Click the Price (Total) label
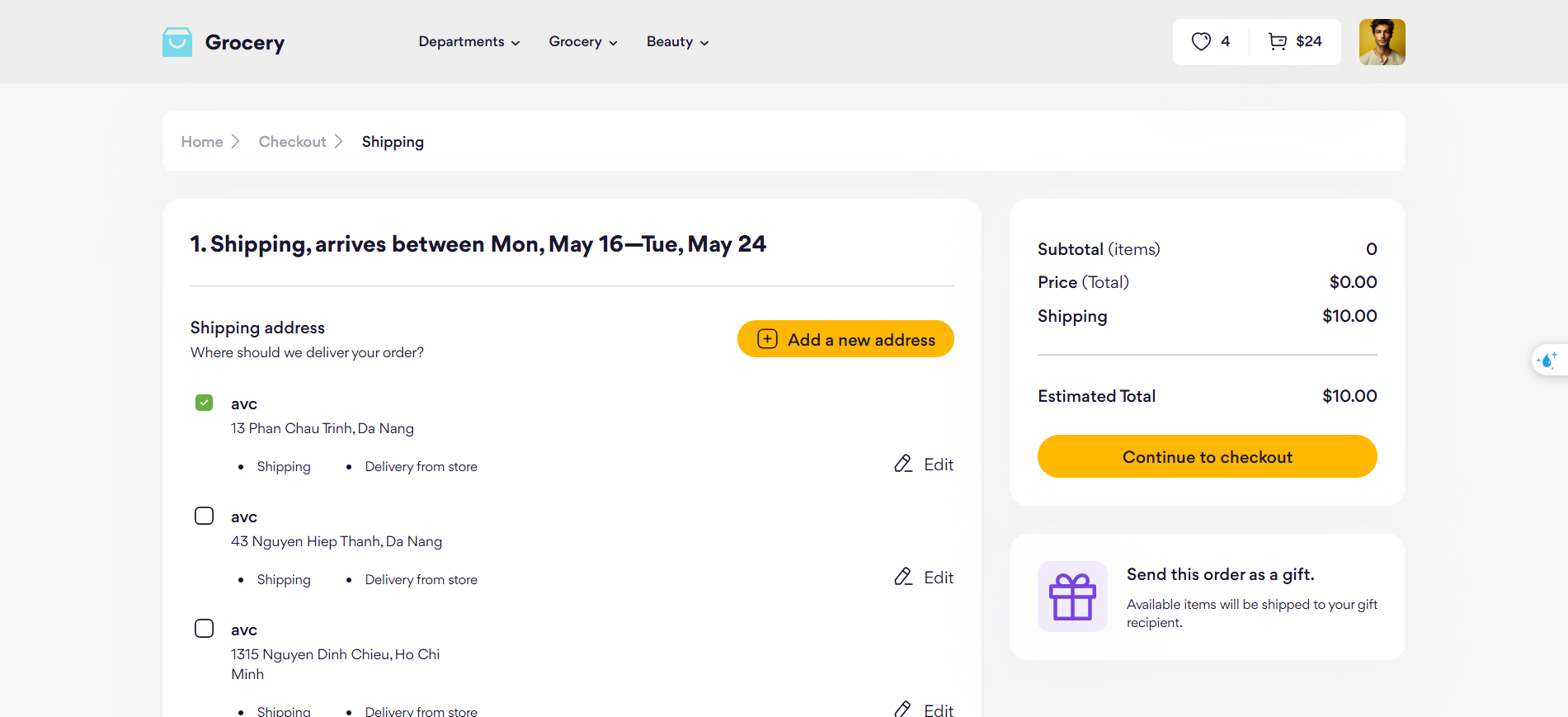This screenshot has width=1568, height=717. (1083, 282)
